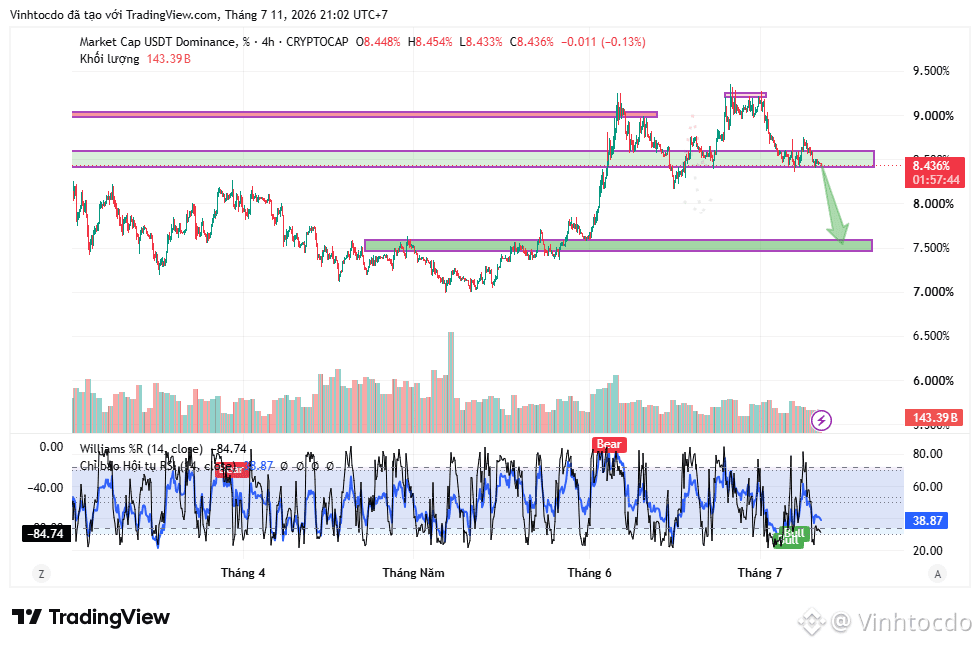Click the Tháng 4 date axis label
The image size is (980, 647).
pyautogui.click(x=243, y=573)
